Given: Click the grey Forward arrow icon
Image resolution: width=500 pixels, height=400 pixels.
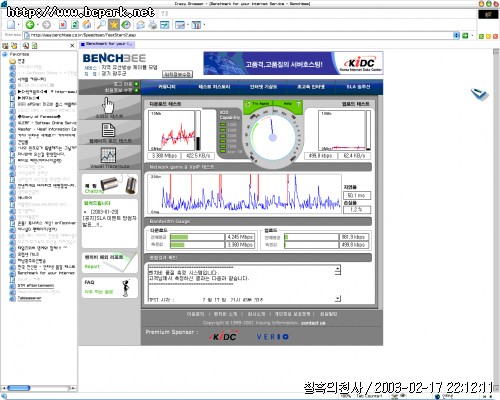Looking at the screenshot, I should tap(47, 25).
